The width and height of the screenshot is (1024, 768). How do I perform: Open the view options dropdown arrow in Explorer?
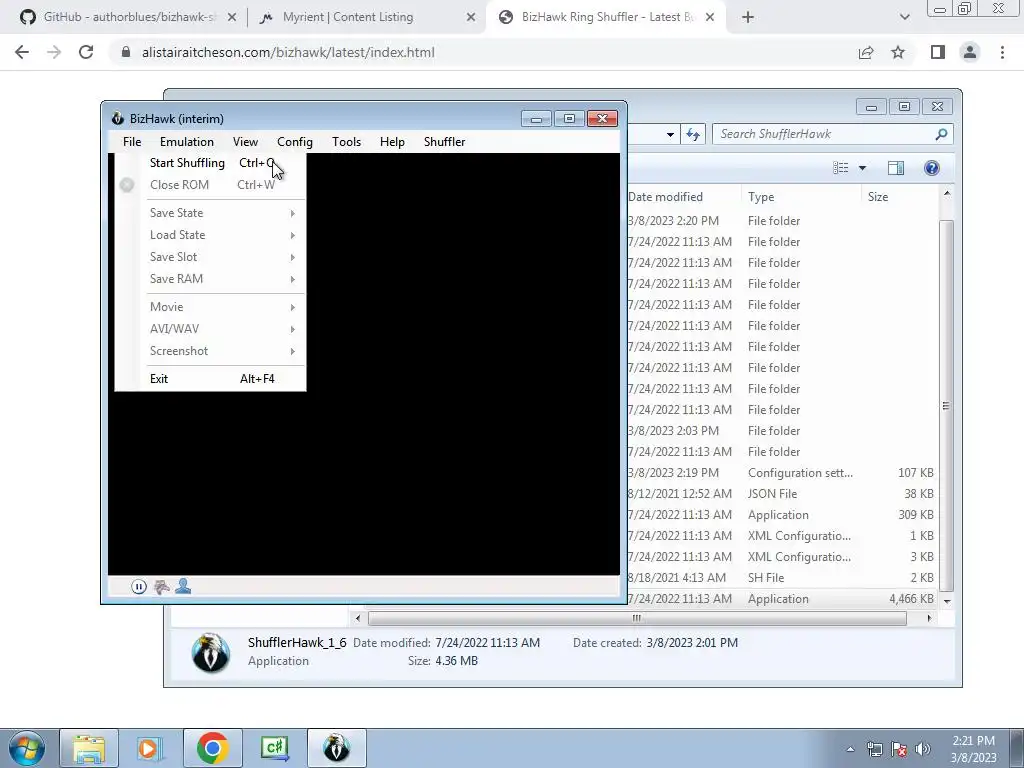tap(862, 168)
